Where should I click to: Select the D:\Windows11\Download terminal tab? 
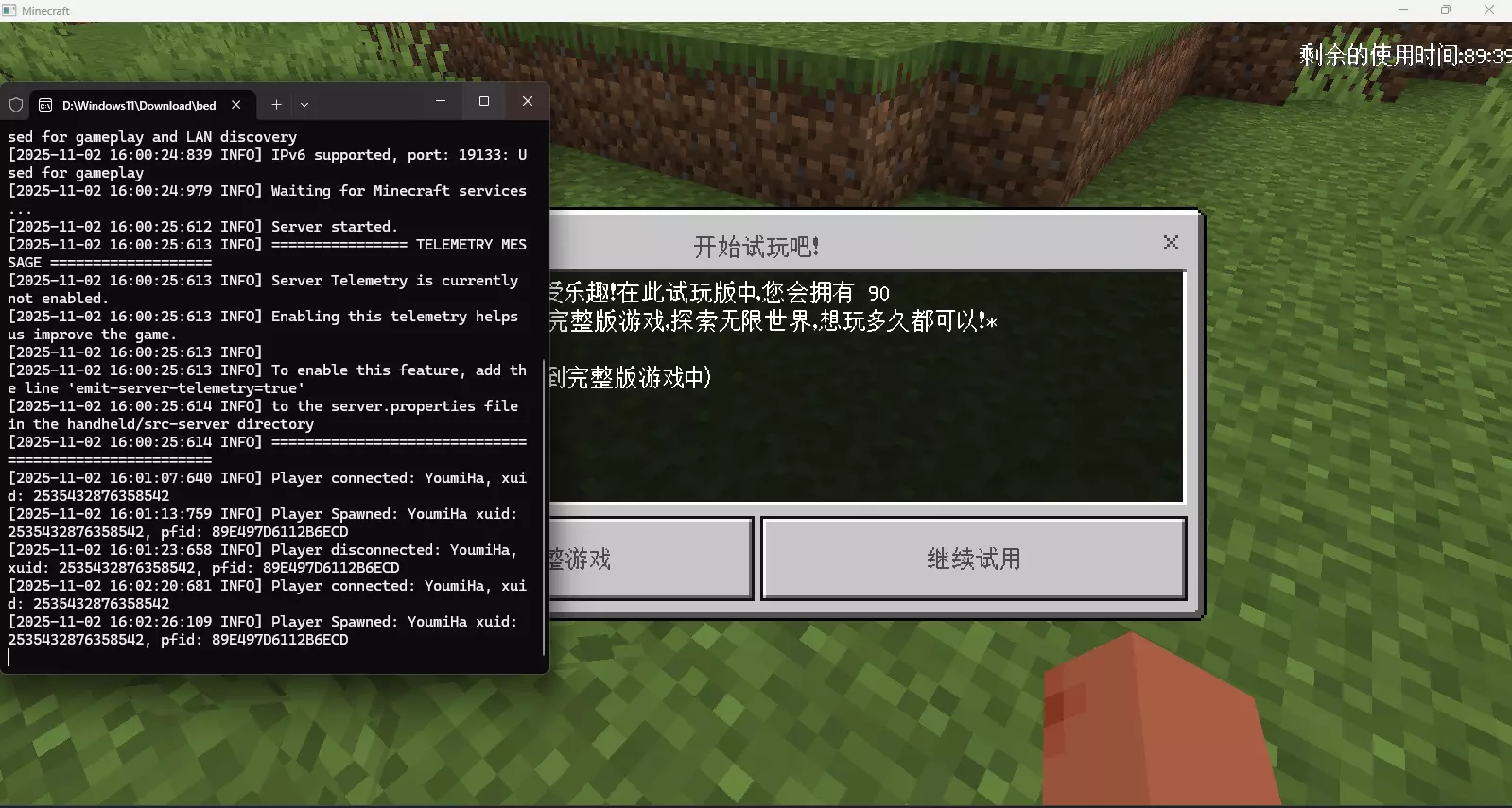pyautogui.click(x=140, y=105)
